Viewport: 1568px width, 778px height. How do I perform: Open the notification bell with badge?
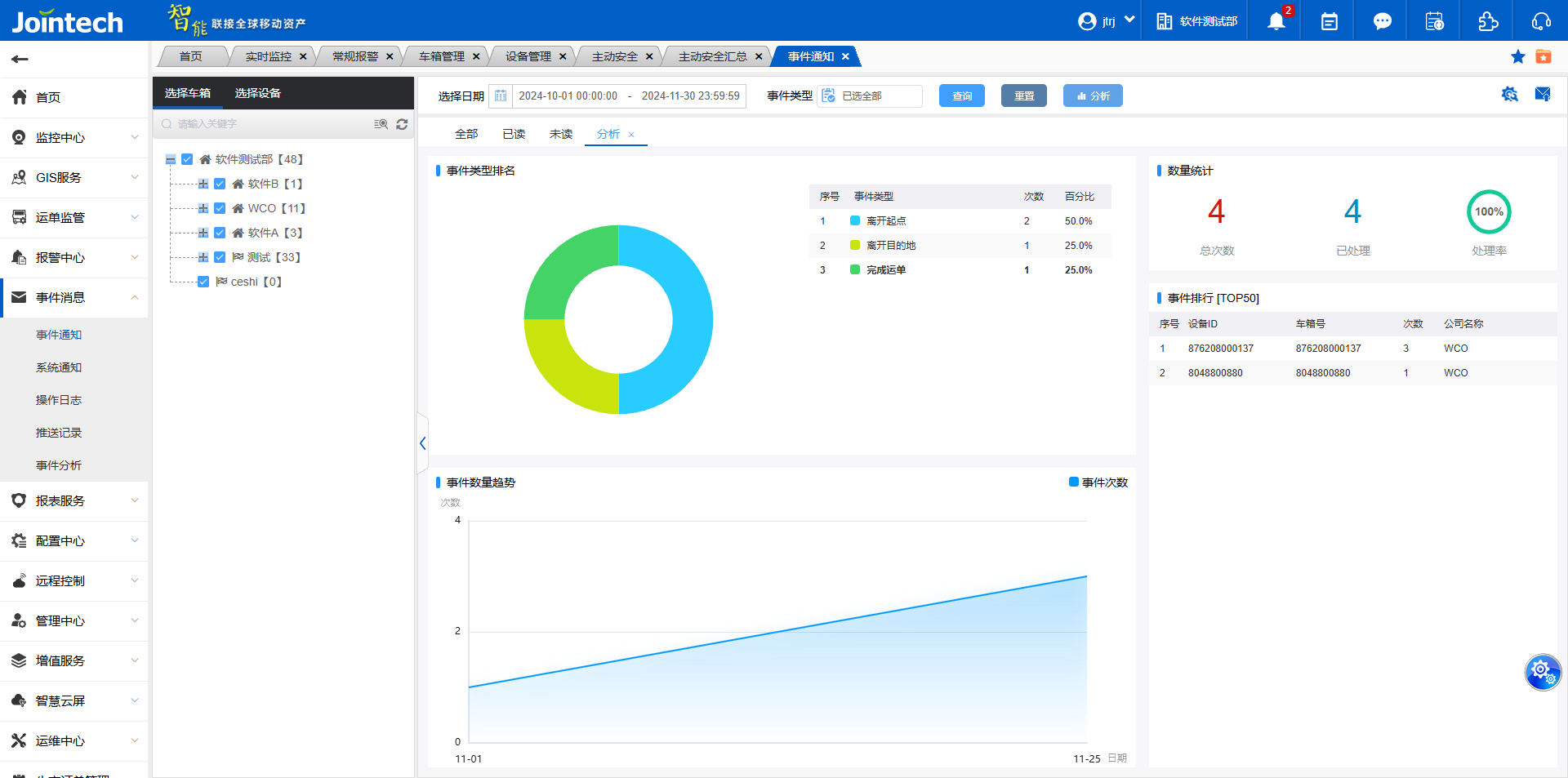coord(1276,21)
